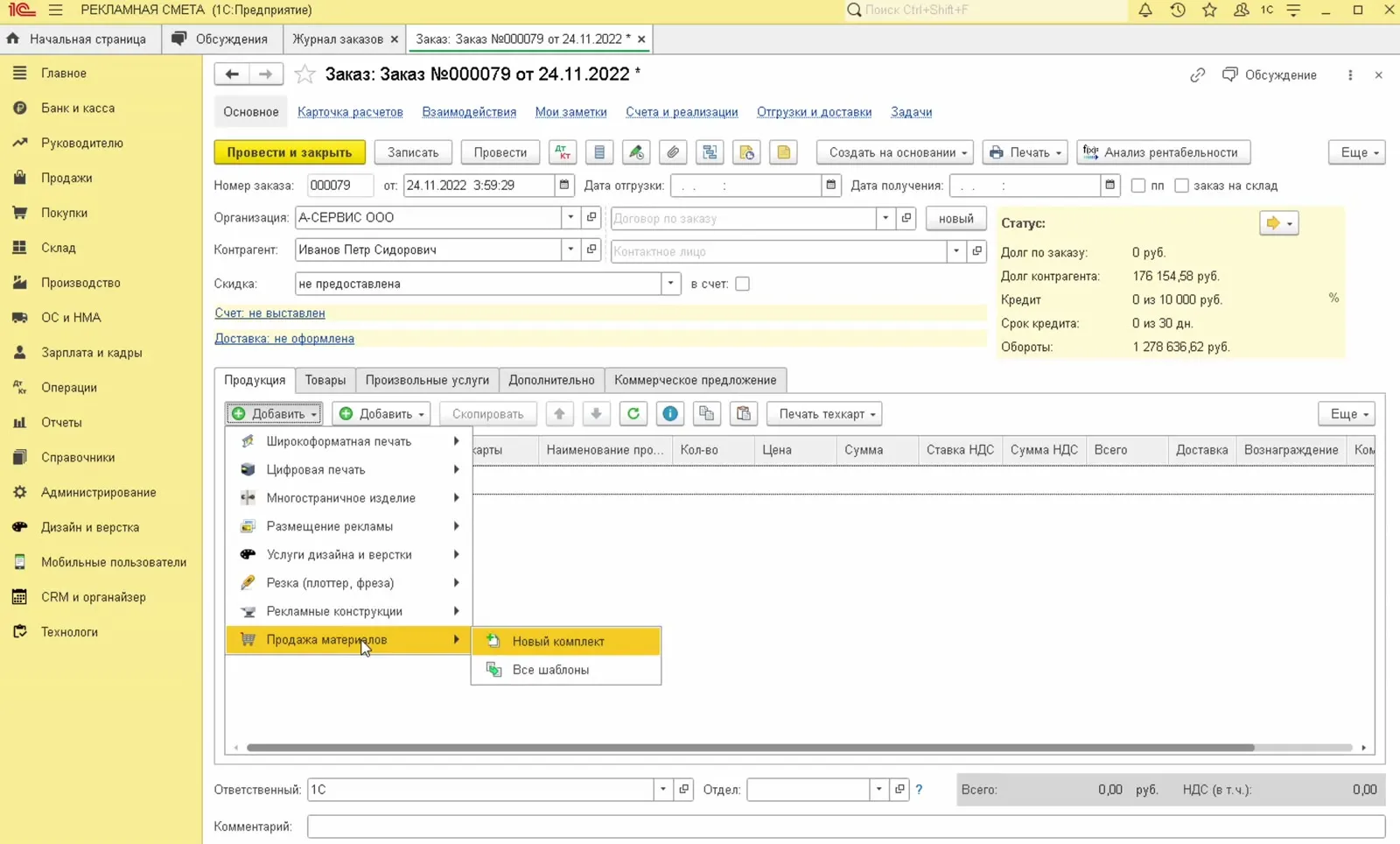This screenshot has height=844, width=1400.
Task: Open Создать на основании dropdown
Action: [x=896, y=152]
